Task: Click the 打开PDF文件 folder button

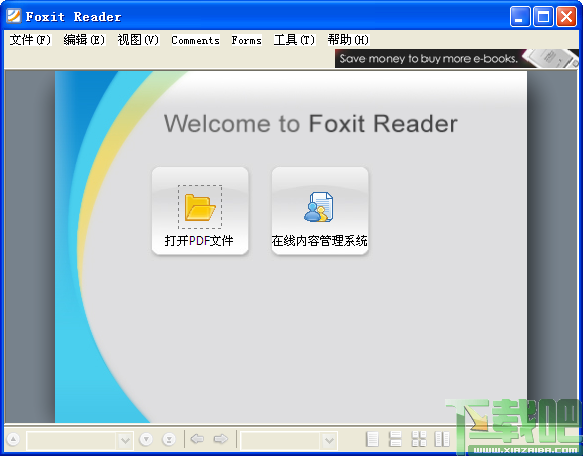Action: pos(200,211)
